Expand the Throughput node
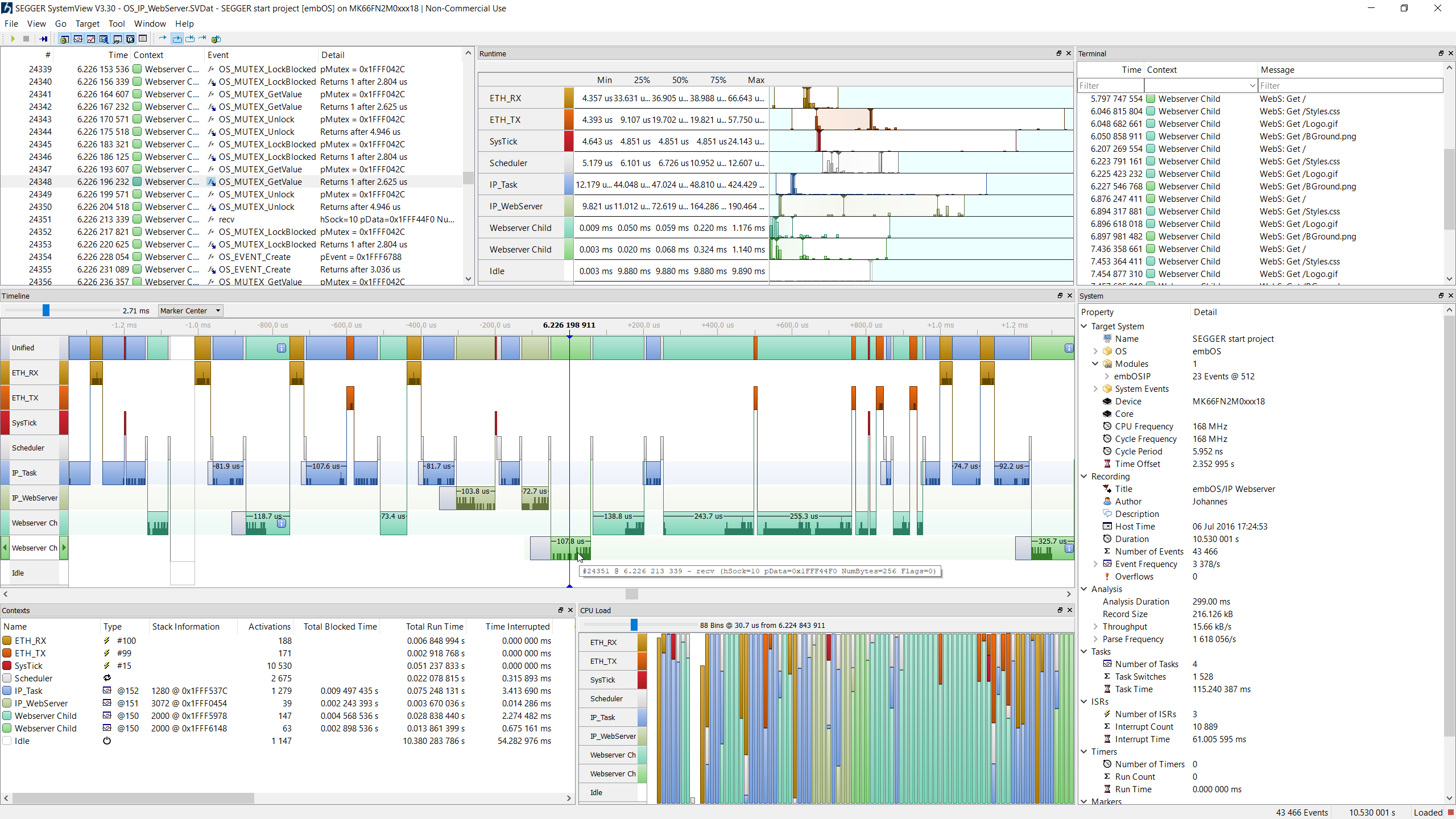 [x=1095, y=627]
